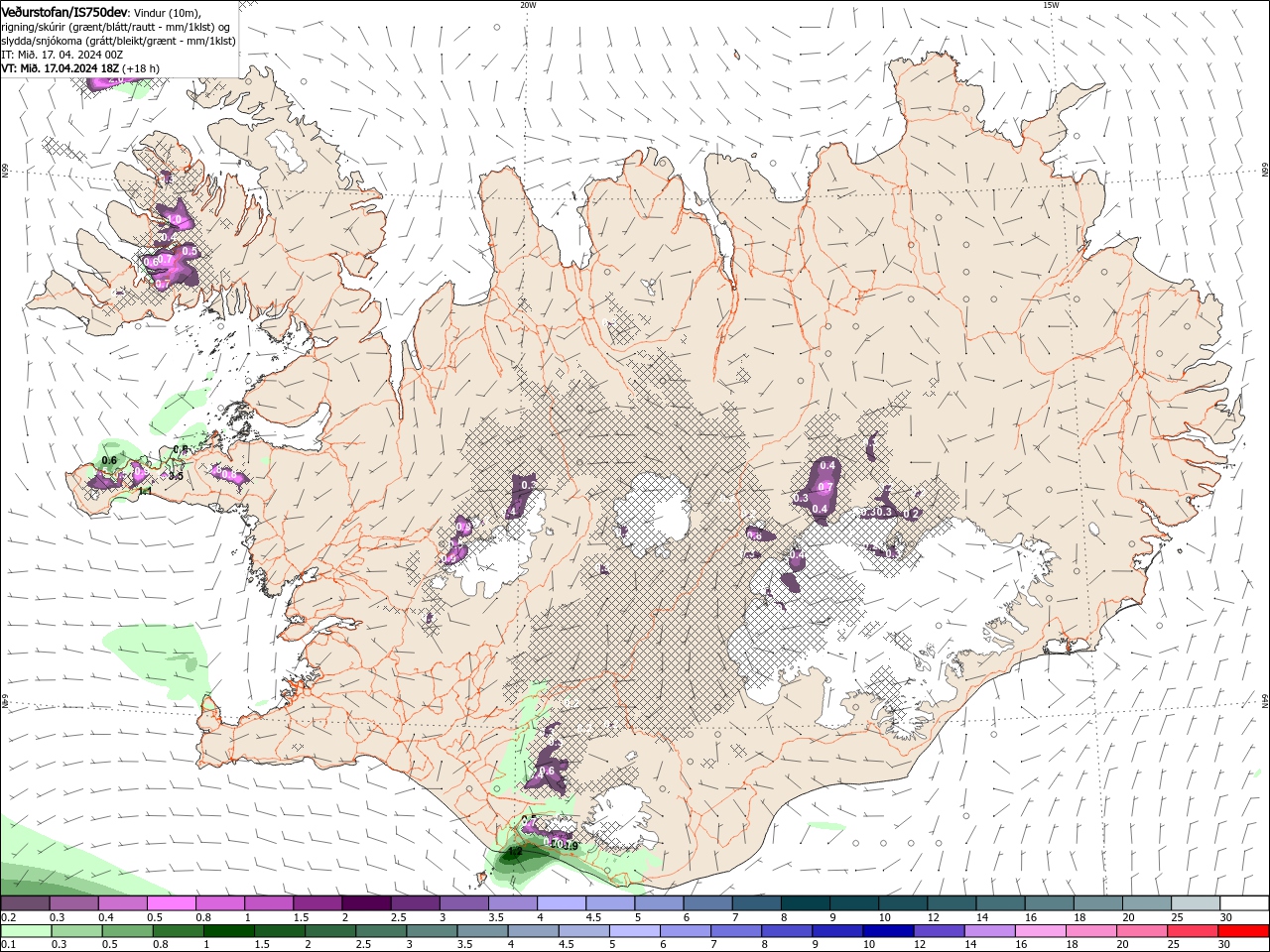Click the '25' label on upper snow scale

coord(1176,917)
